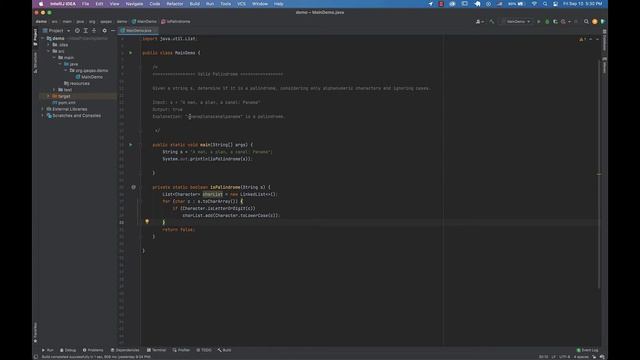Click the Apple menu logo
Viewport: 640px width, 360px height.
(x=41, y=4)
